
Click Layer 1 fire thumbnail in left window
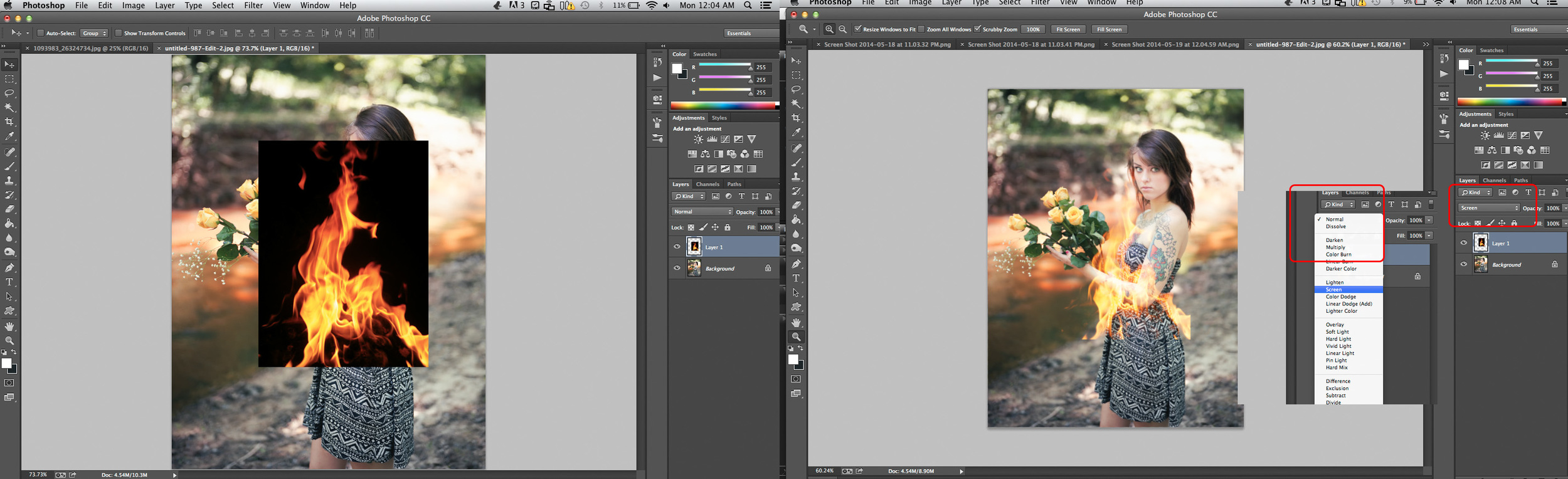coord(694,246)
